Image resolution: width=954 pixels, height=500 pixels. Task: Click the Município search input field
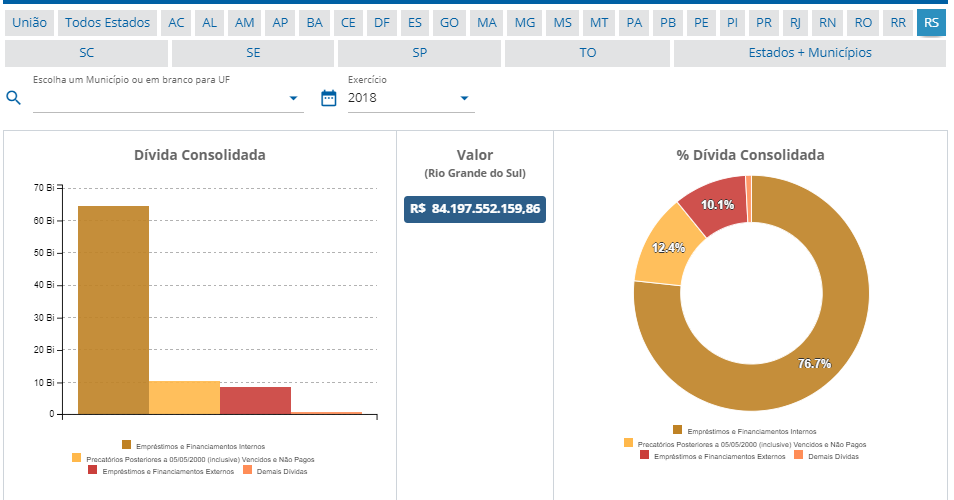tap(160, 98)
